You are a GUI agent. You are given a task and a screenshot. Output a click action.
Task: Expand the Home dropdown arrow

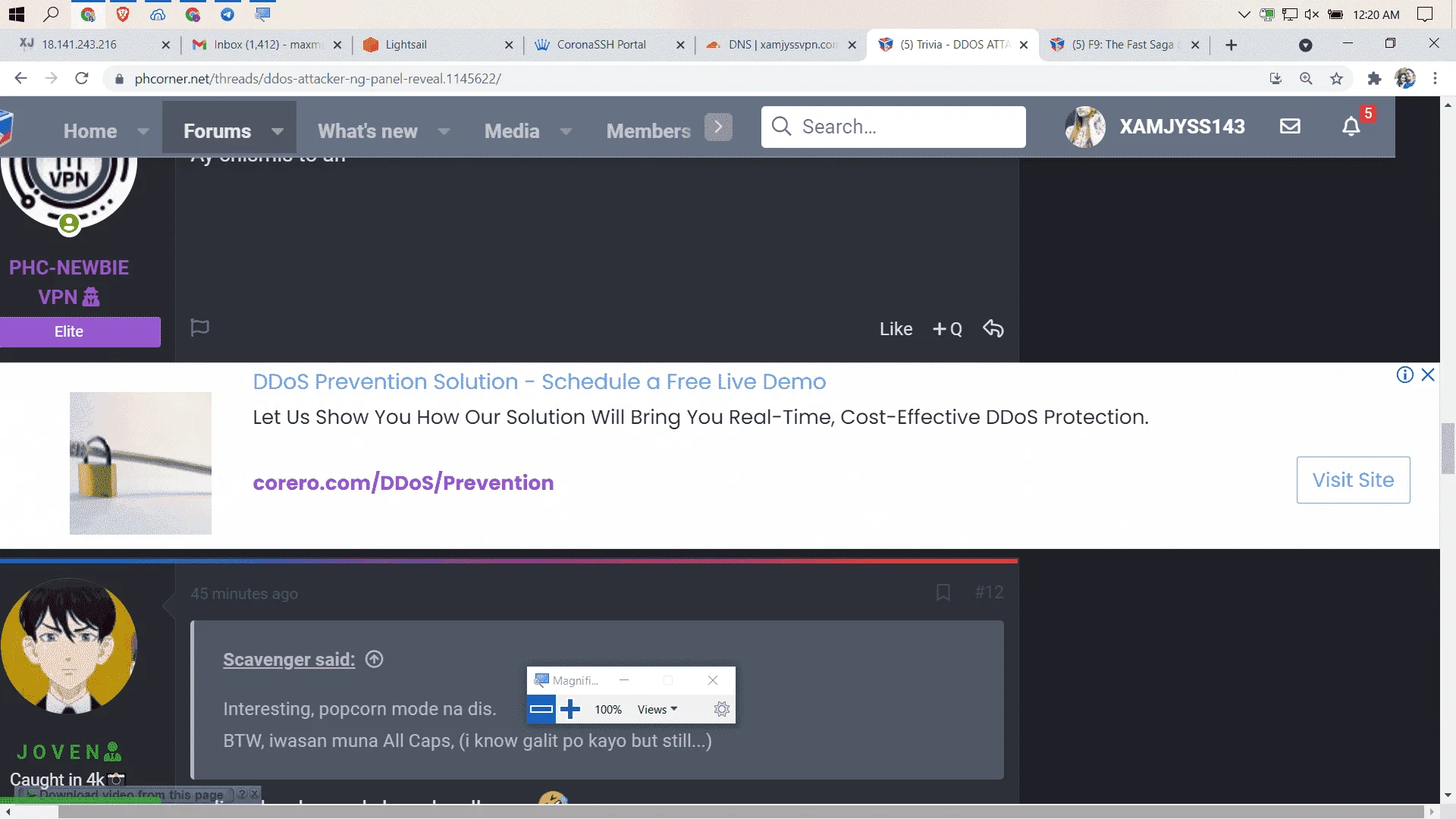click(143, 131)
